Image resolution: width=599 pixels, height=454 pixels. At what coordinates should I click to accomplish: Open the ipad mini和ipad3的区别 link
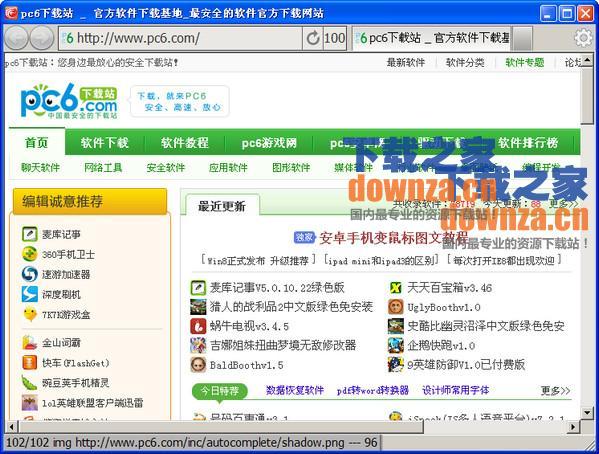click(x=381, y=261)
